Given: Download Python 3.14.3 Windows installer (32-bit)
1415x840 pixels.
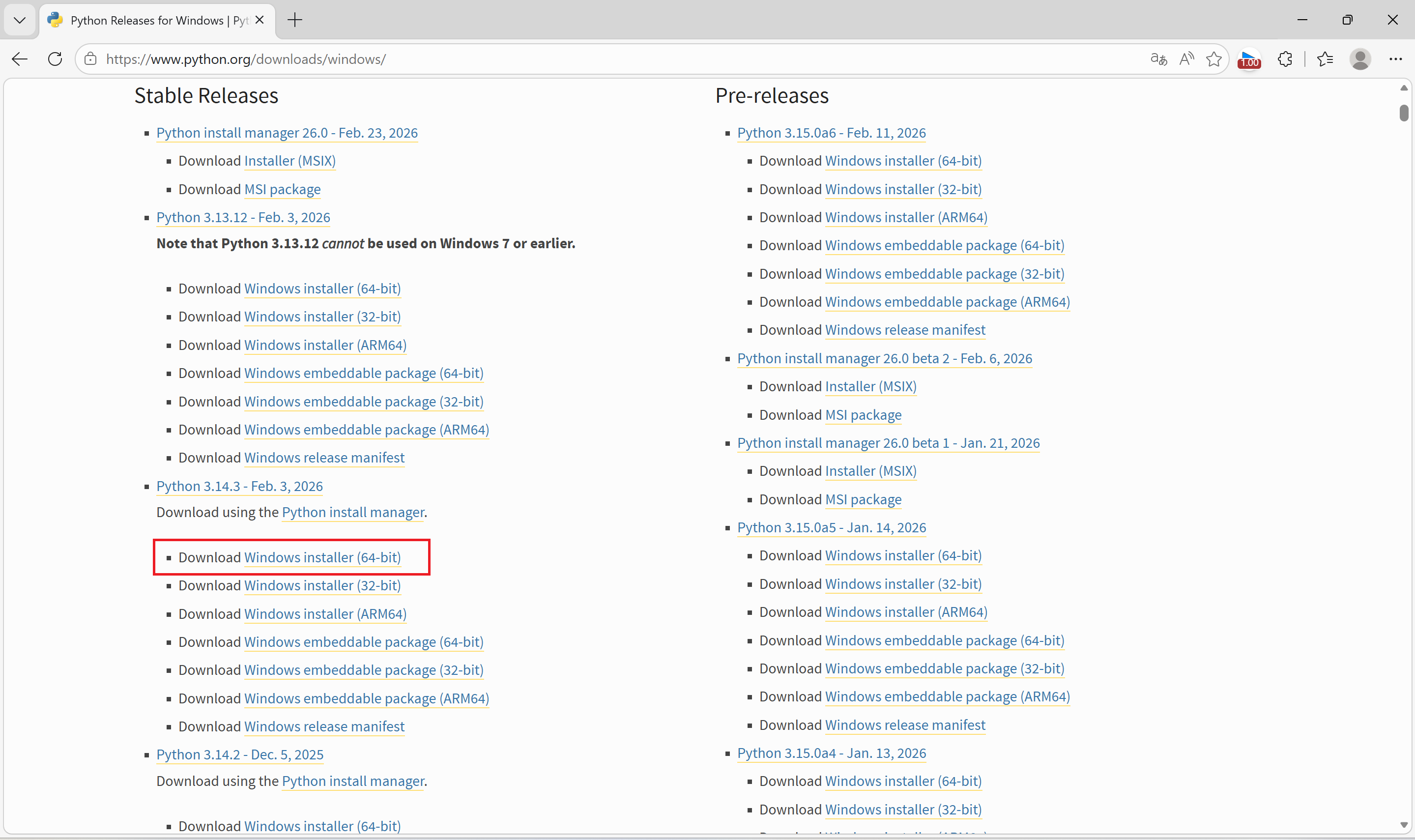Looking at the screenshot, I should pyautogui.click(x=322, y=586).
